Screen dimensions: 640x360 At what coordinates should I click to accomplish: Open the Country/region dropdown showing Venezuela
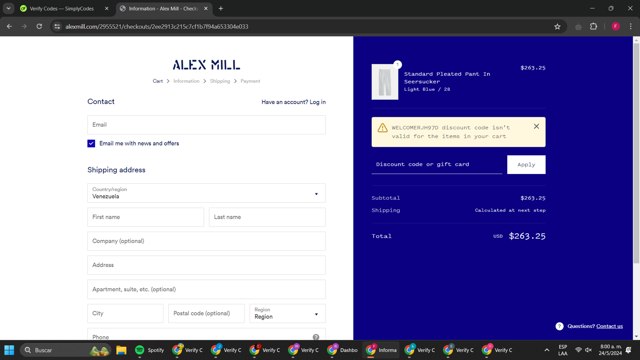[x=206, y=193]
